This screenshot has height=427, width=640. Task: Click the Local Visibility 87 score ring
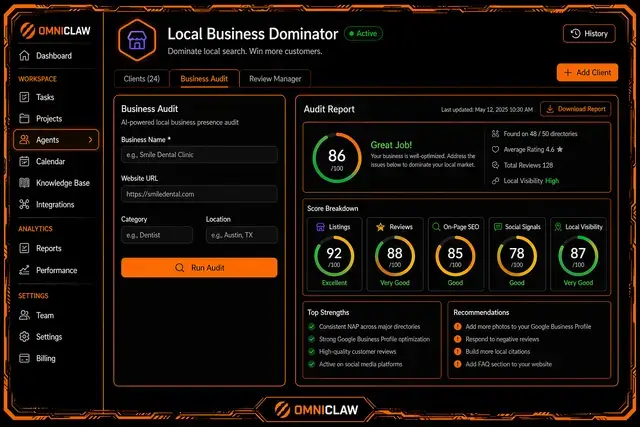click(578, 256)
